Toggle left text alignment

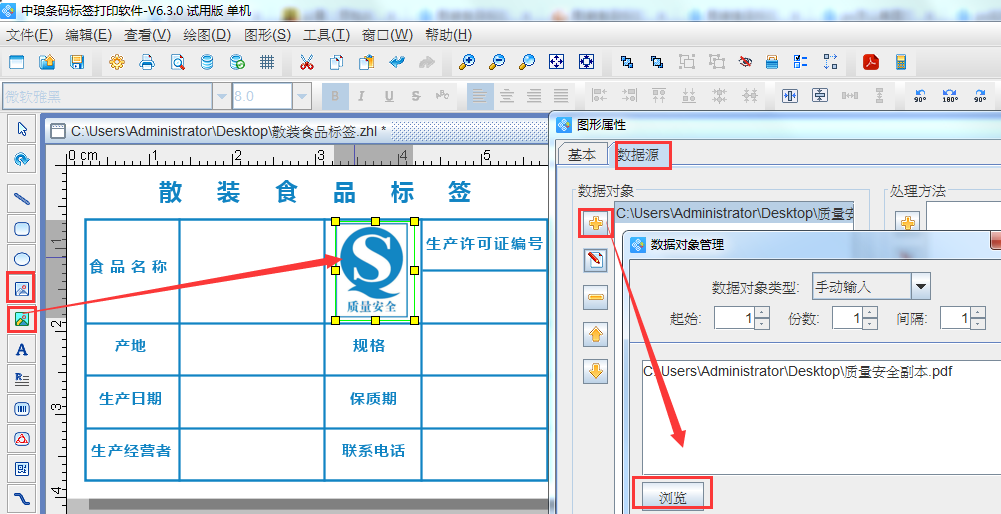tap(480, 96)
